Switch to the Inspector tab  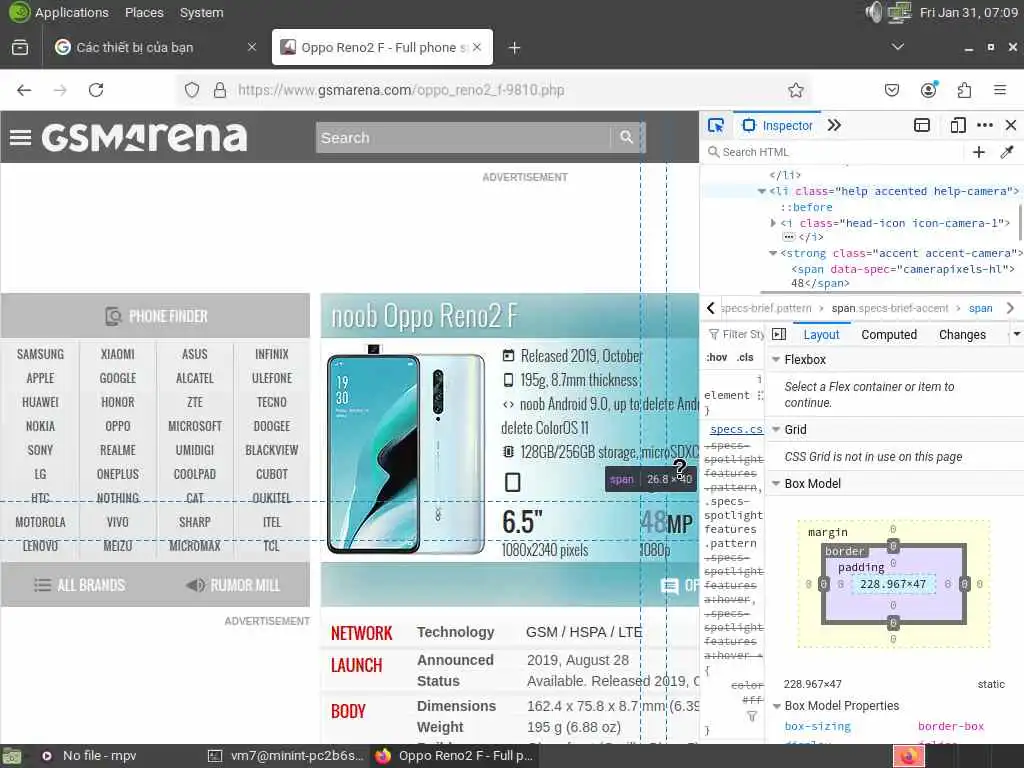[x=778, y=125]
